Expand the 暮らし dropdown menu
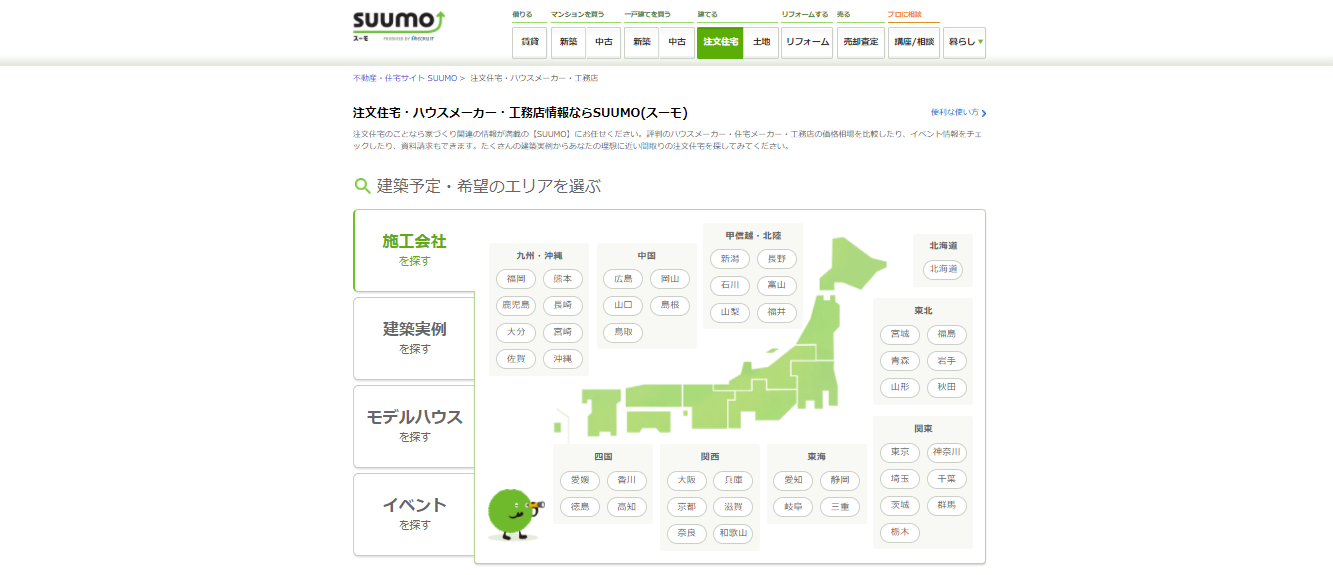 coord(964,43)
